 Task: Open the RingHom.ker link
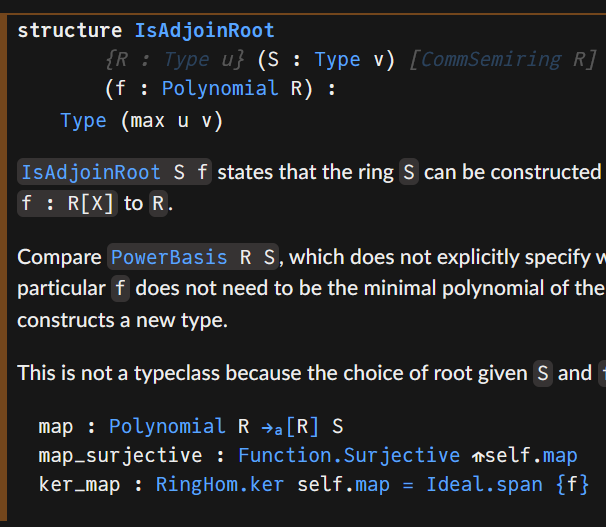(205, 484)
